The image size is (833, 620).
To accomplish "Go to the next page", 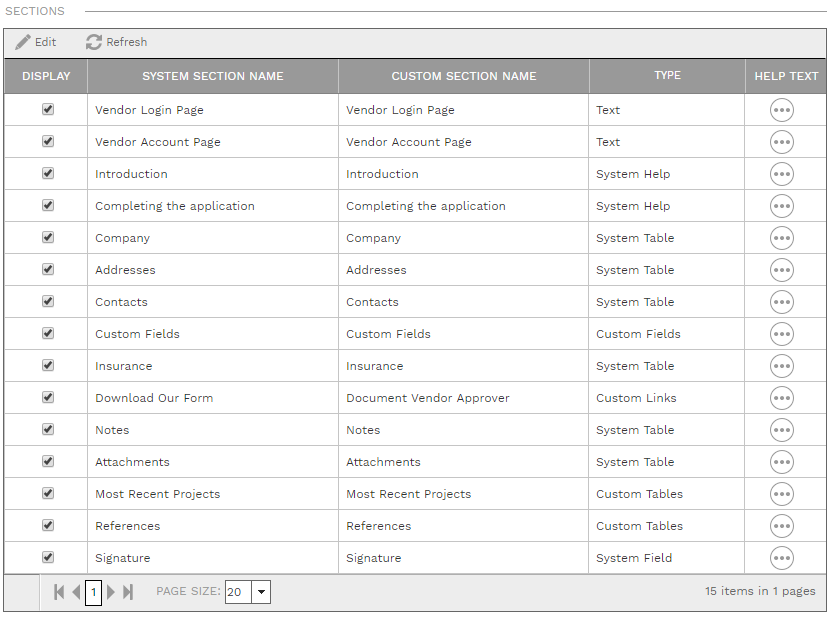I will click(x=111, y=592).
